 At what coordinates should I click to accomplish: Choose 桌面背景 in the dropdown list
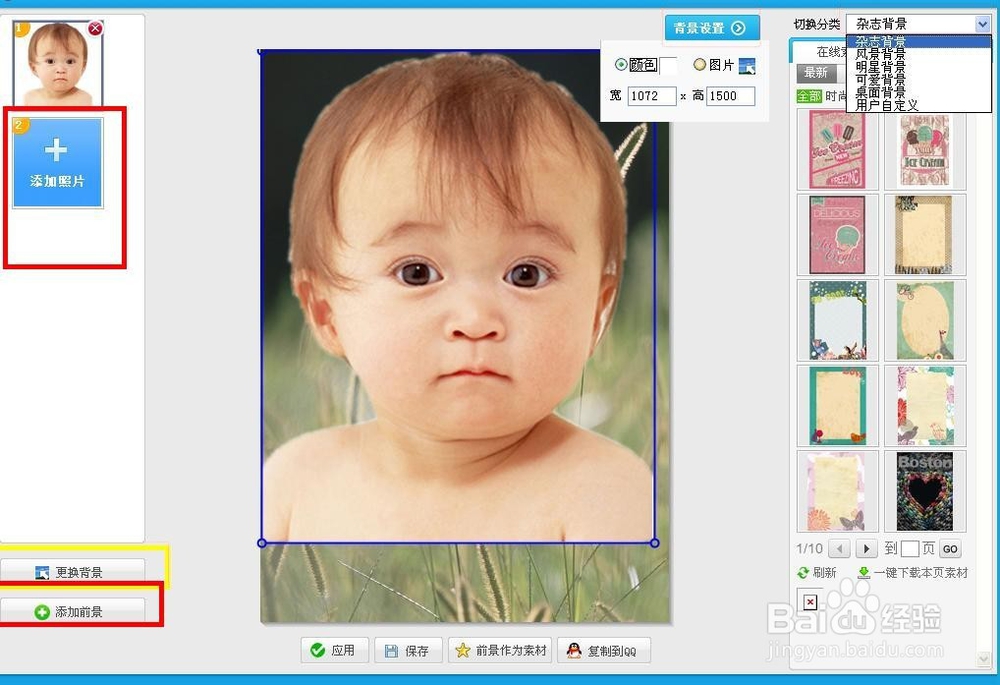pos(918,92)
